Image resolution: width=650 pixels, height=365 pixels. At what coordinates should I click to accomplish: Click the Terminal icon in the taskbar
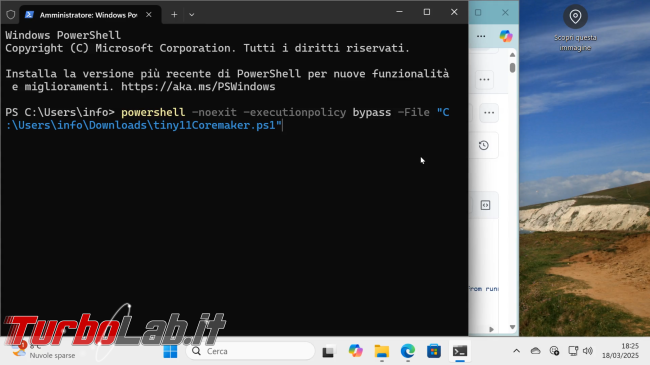460,351
